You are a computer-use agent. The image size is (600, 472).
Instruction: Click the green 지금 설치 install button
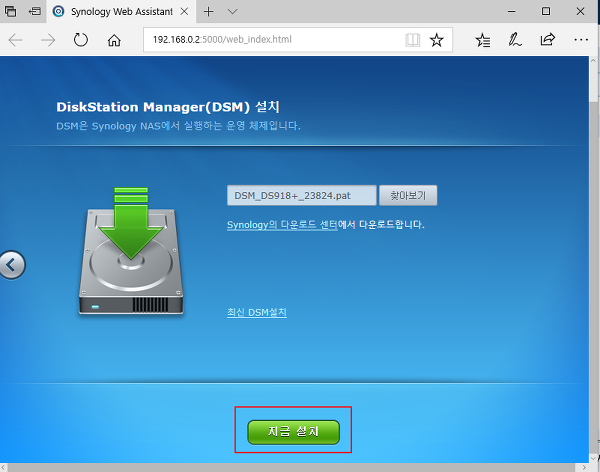293,432
